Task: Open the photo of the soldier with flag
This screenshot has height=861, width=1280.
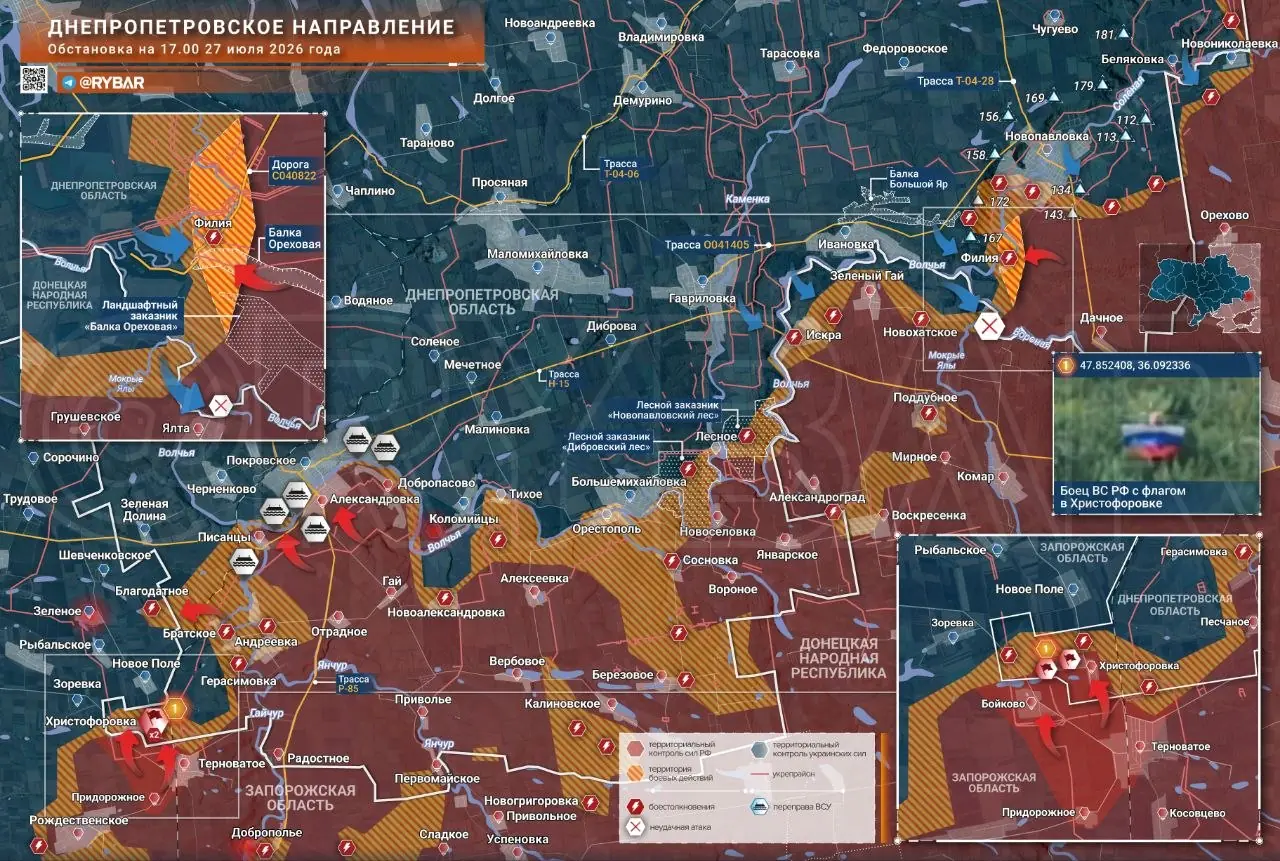Action: coord(1157,431)
